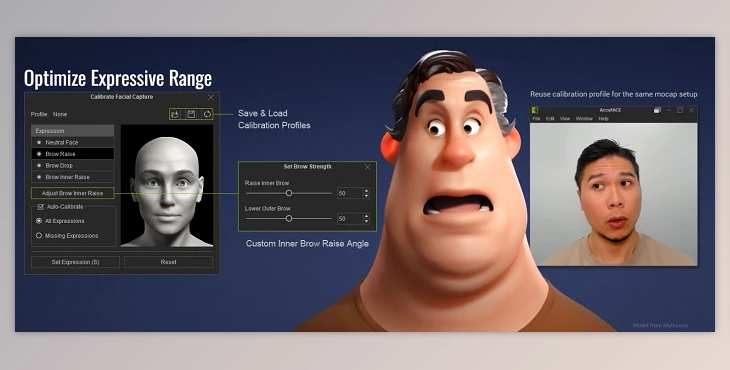Click the Load calibration profile icon
Viewport: 730px width, 370px height.
(175, 114)
